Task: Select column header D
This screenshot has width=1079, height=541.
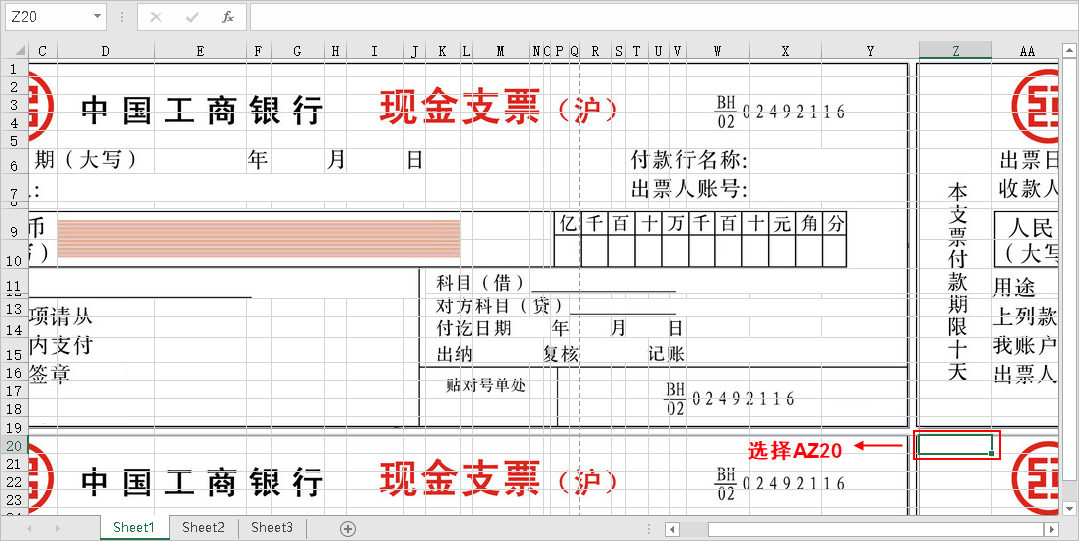Action: (105, 51)
